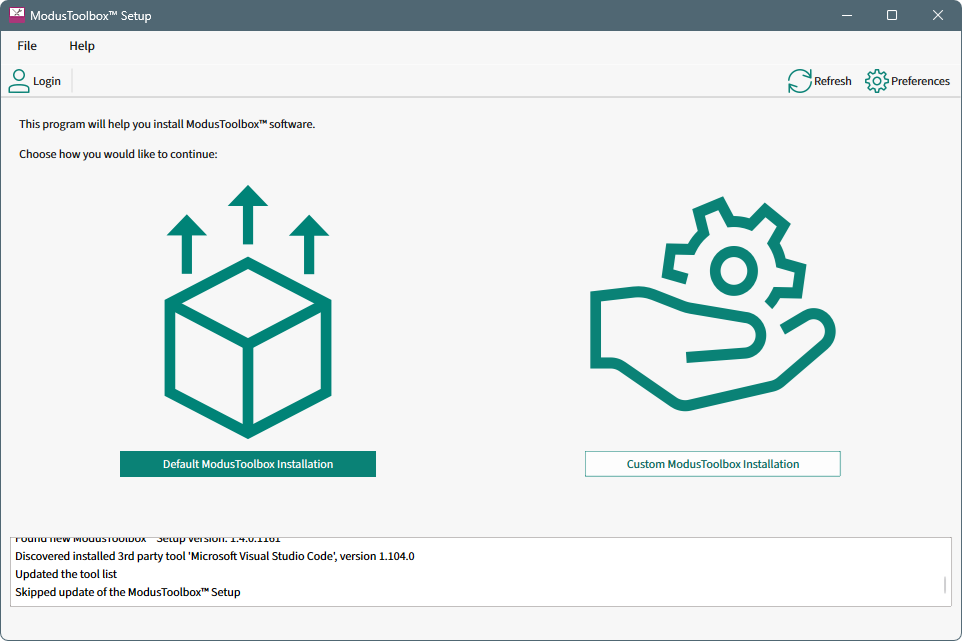Click the Refresh text label

833,81
